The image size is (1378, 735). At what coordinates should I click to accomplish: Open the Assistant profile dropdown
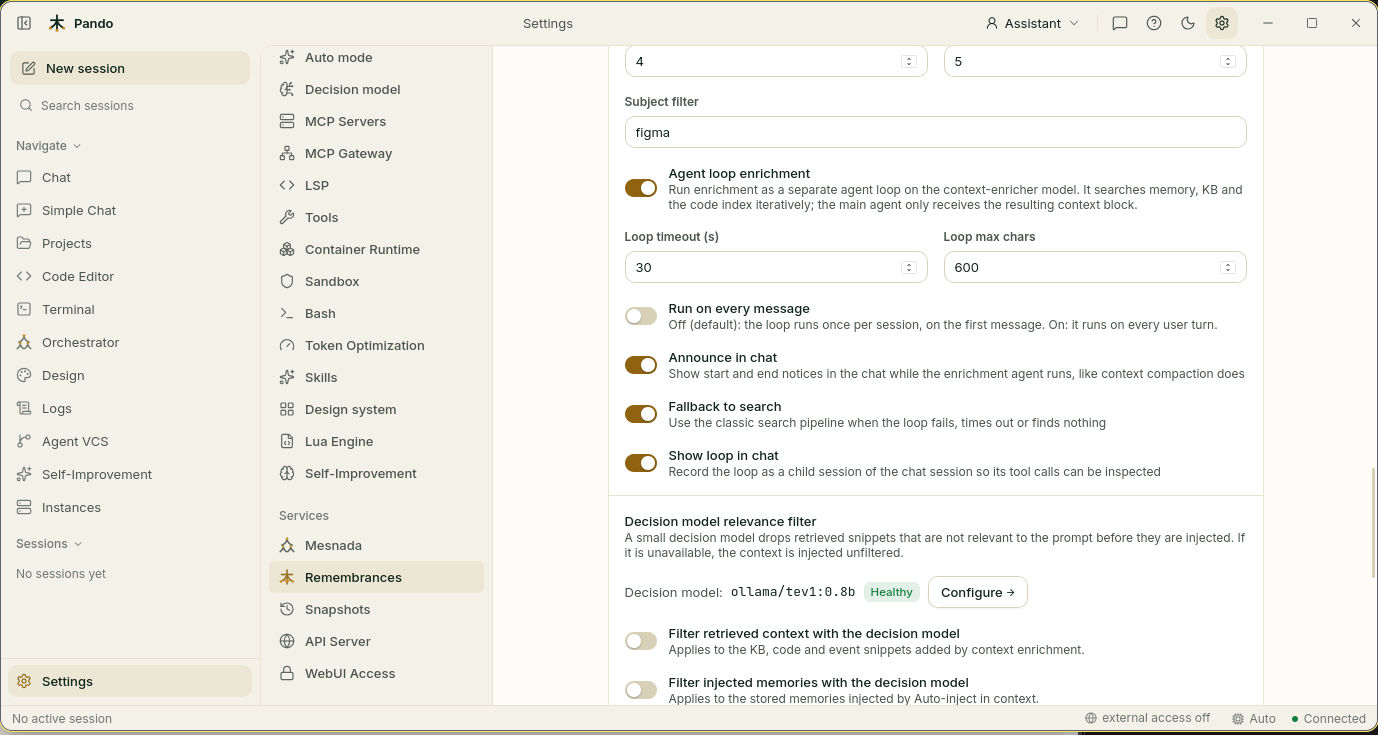(x=1032, y=23)
